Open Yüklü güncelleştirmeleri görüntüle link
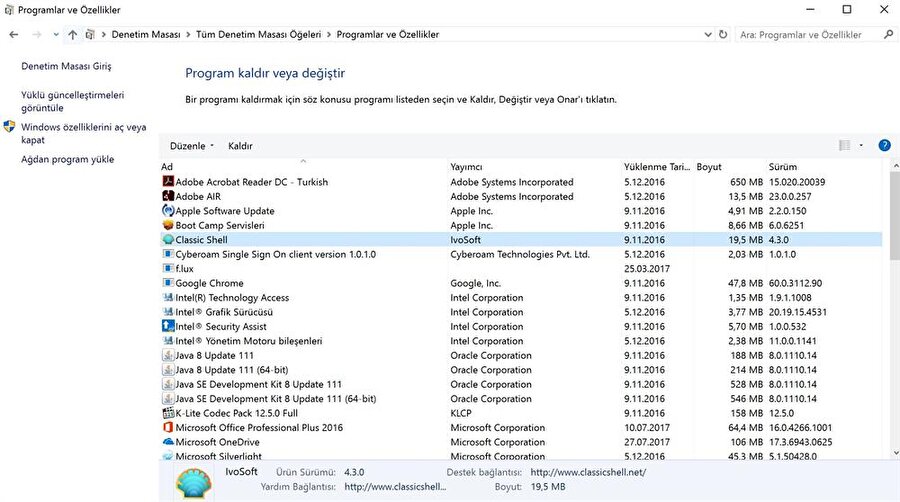 (x=72, y=101)
